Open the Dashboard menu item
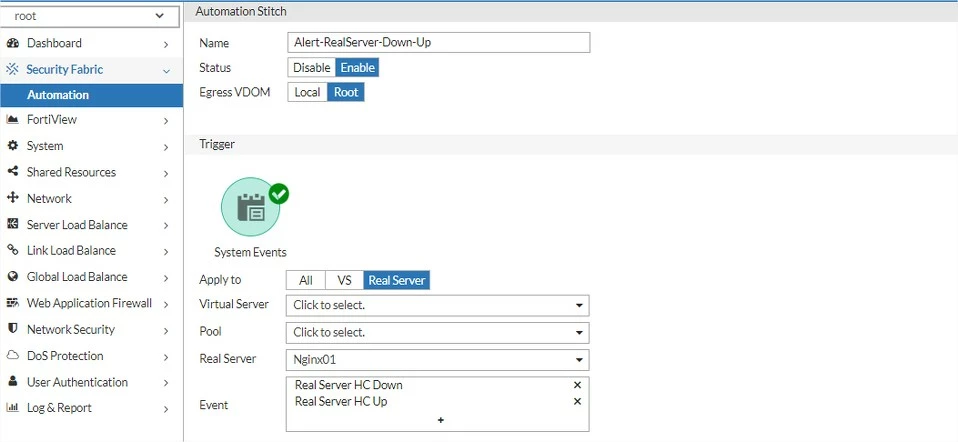Screen dimensions: 958x442 coord(92,43)
